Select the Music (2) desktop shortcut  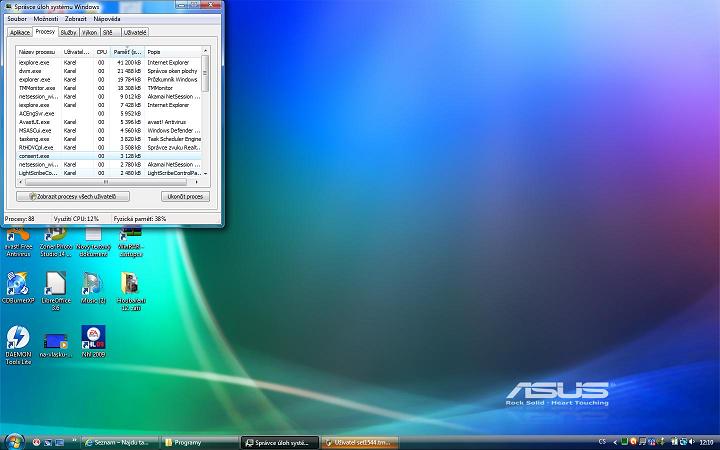(x=93, y=288)
